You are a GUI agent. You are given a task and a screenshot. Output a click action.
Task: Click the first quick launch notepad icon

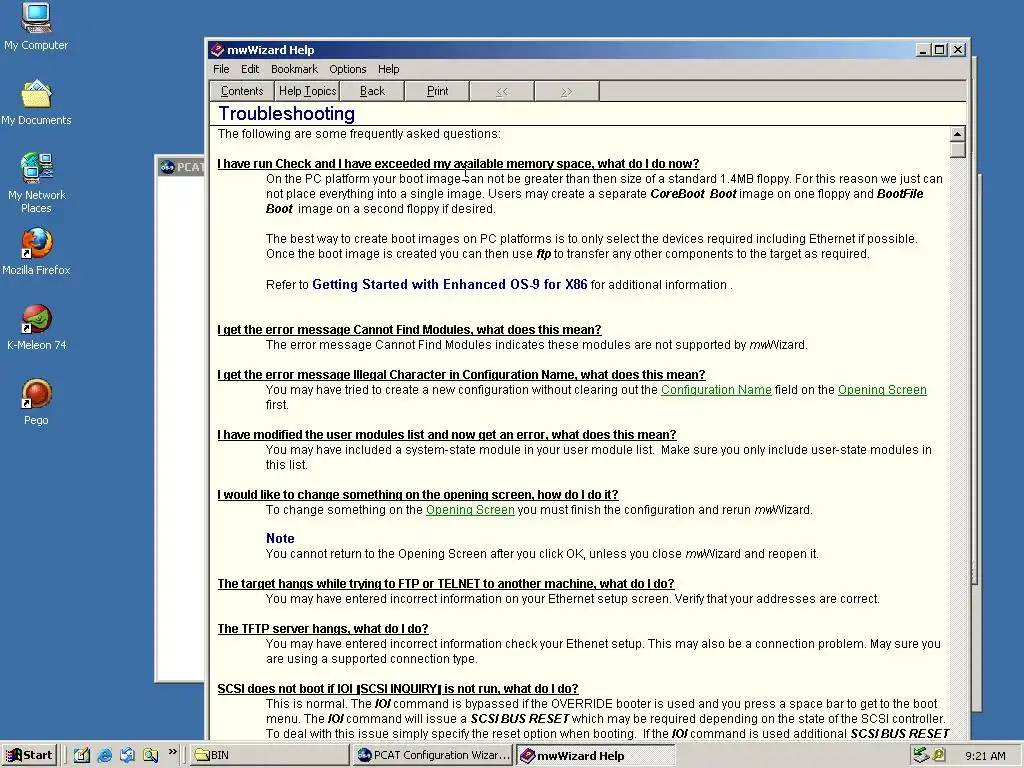tap(82, 755)
